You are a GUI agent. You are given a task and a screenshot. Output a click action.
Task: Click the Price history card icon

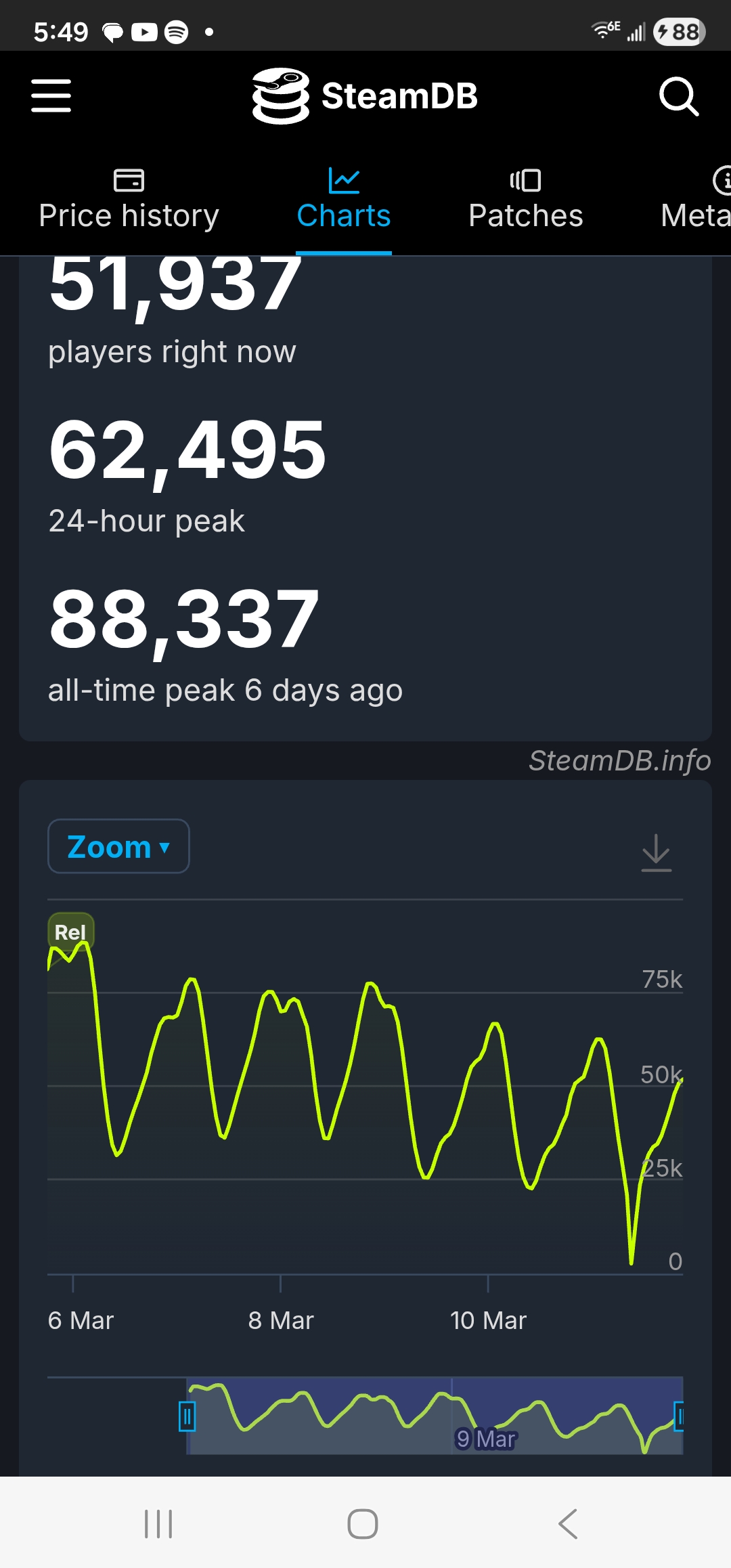[x=128, y=179]
